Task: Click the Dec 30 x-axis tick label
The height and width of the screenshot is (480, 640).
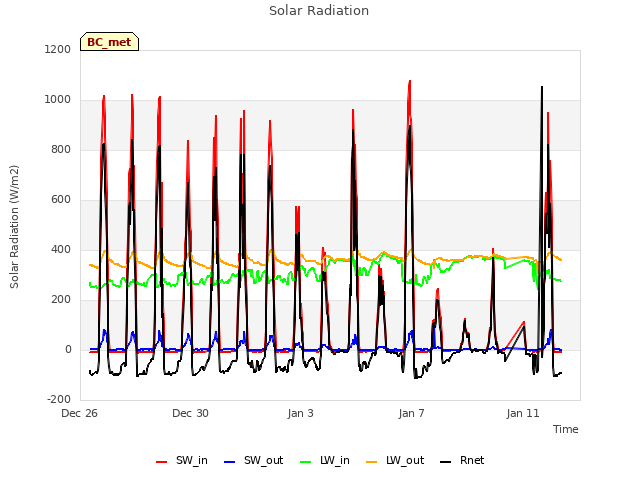Action: pos(191,413)
